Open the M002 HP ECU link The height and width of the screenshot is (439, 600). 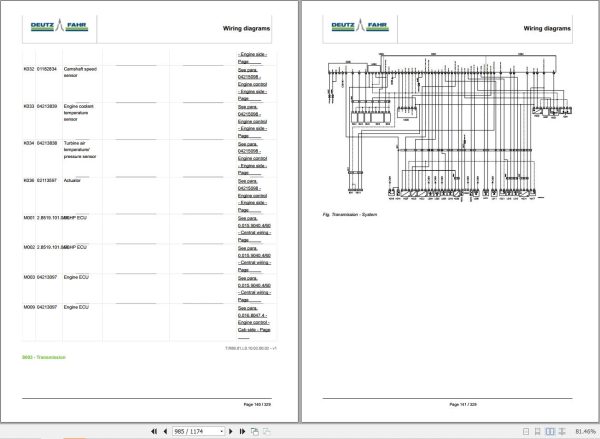(254, 259)
